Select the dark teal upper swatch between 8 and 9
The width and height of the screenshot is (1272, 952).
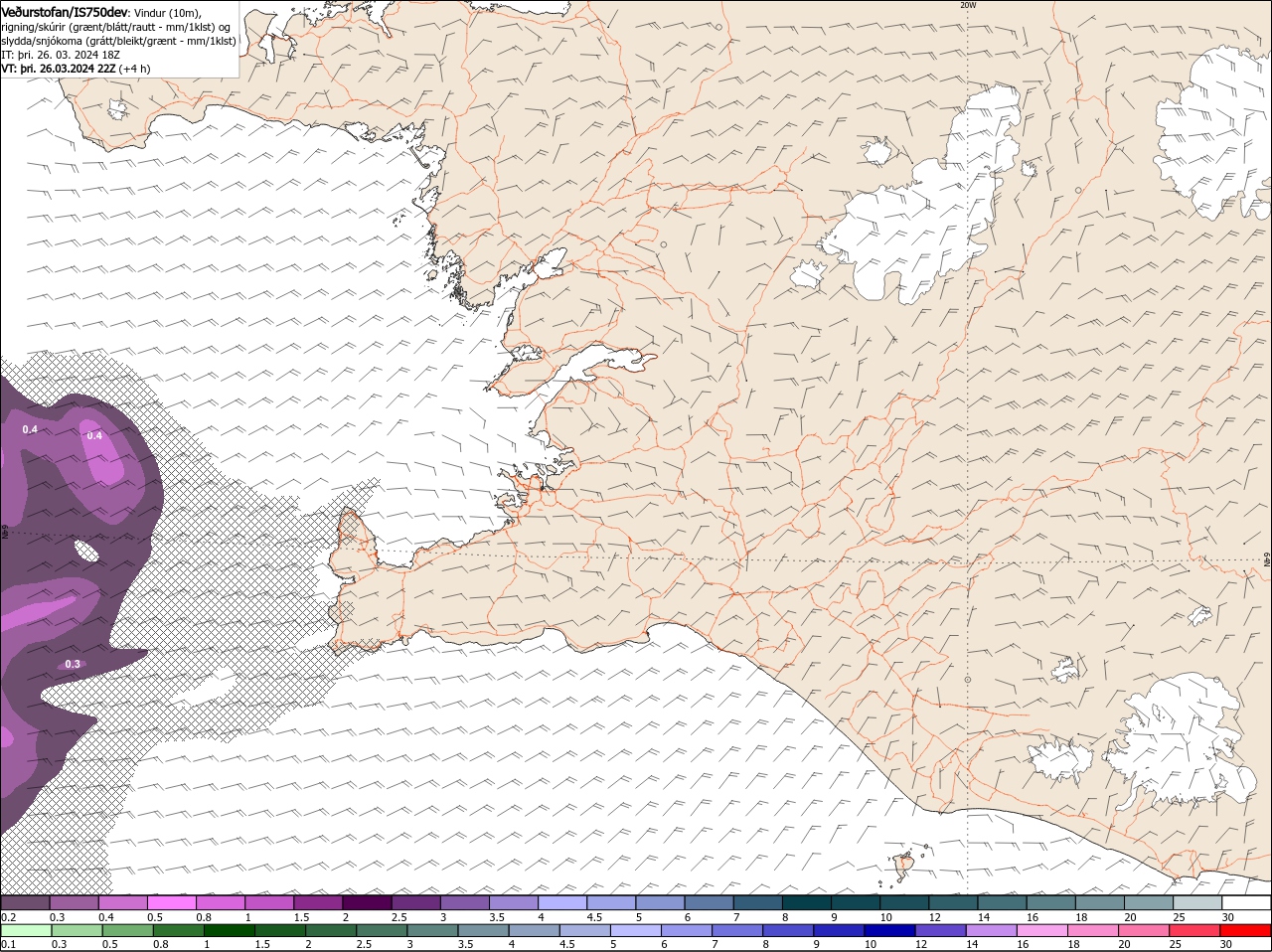806,902
